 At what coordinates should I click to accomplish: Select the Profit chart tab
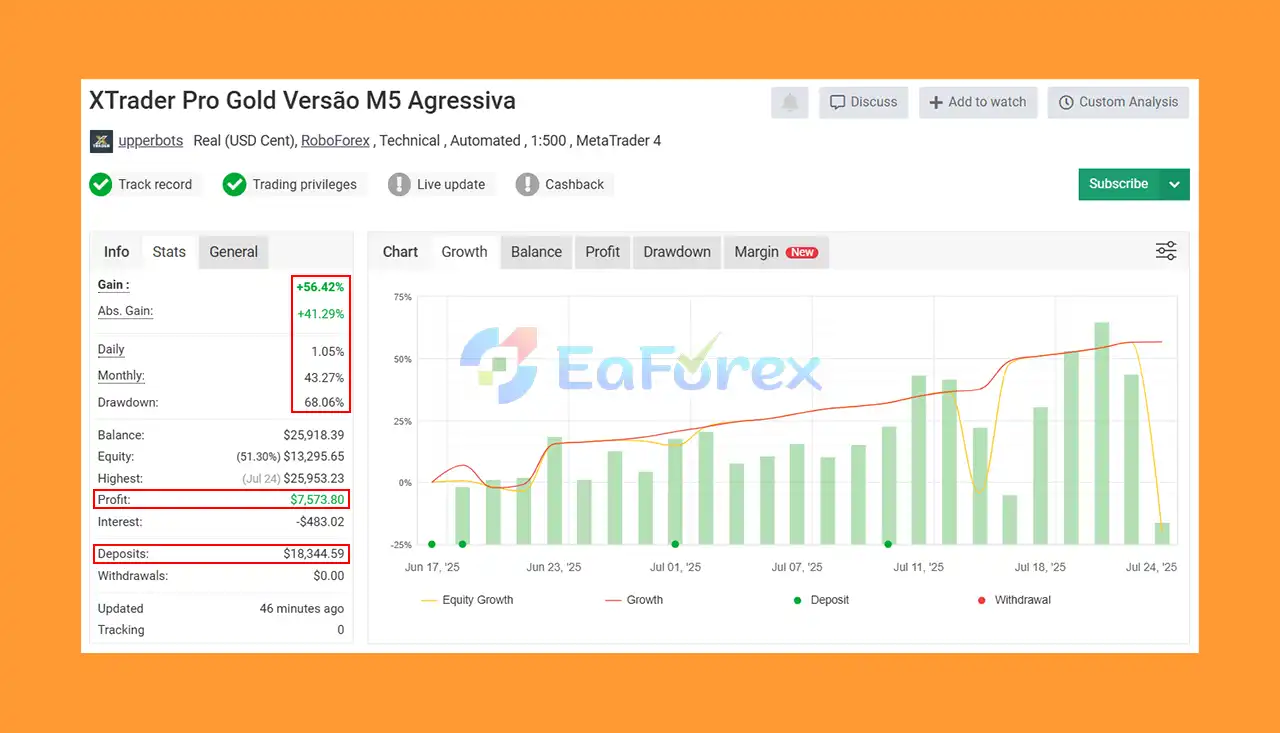[603, 252]
